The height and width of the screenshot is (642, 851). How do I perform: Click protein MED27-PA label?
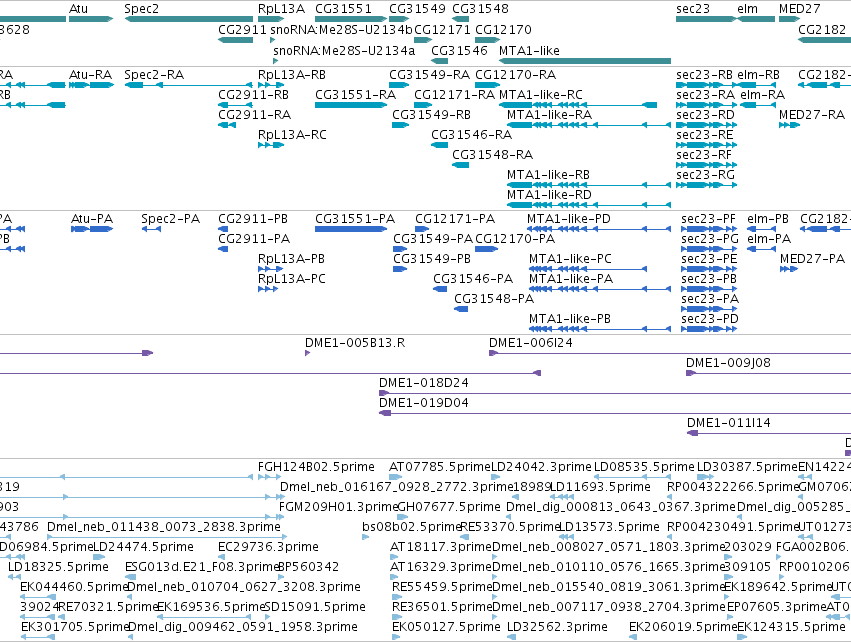[x=812, y=259]
